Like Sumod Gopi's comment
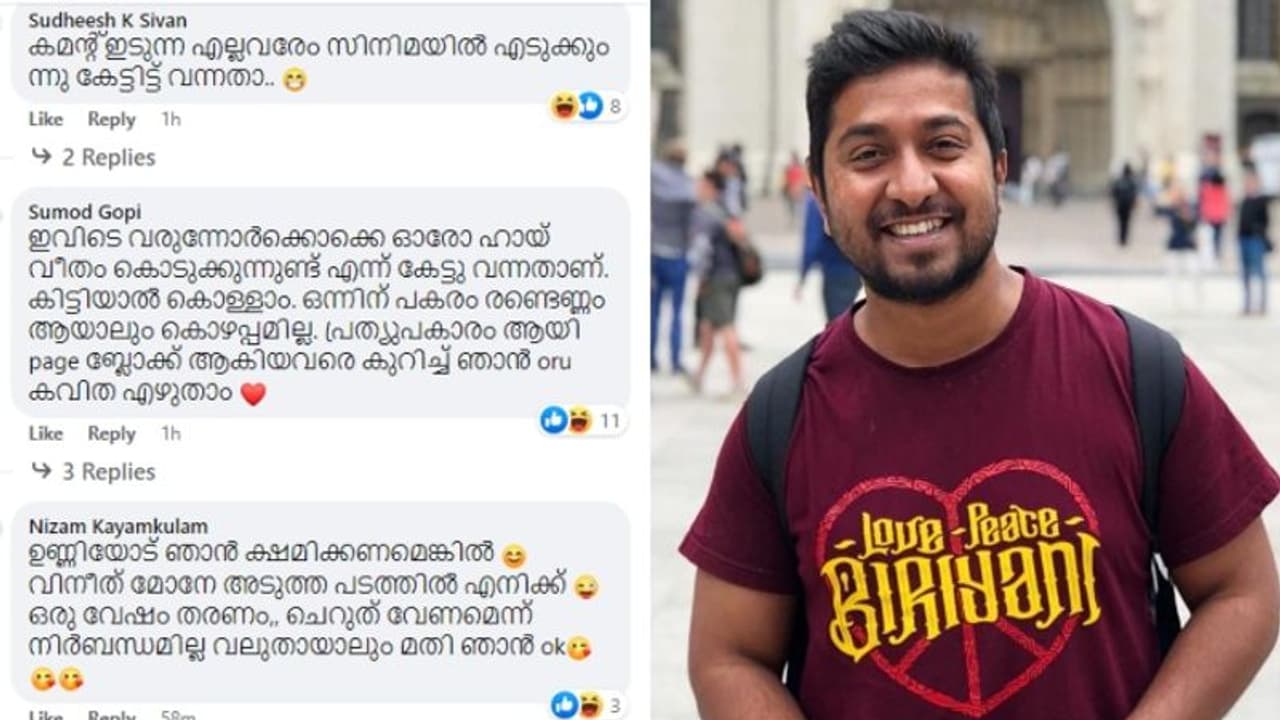1280x720 pixels. (x=46, y=434)
